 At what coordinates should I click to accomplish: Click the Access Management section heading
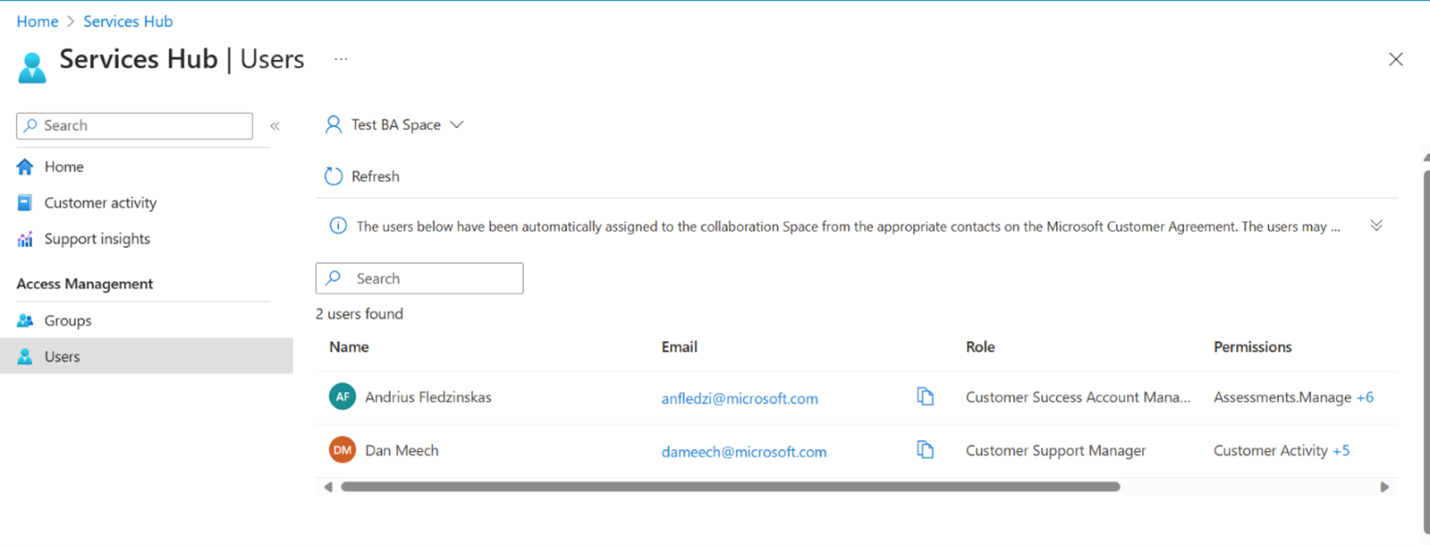click(x=85, y=284)
